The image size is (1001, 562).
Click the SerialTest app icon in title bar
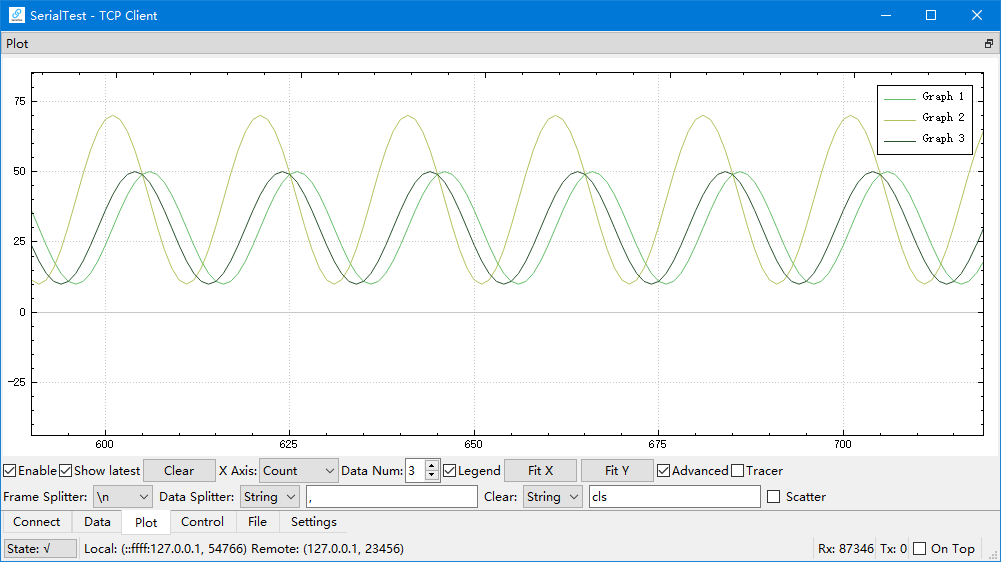pyautogui.click(x=17, y=15)
